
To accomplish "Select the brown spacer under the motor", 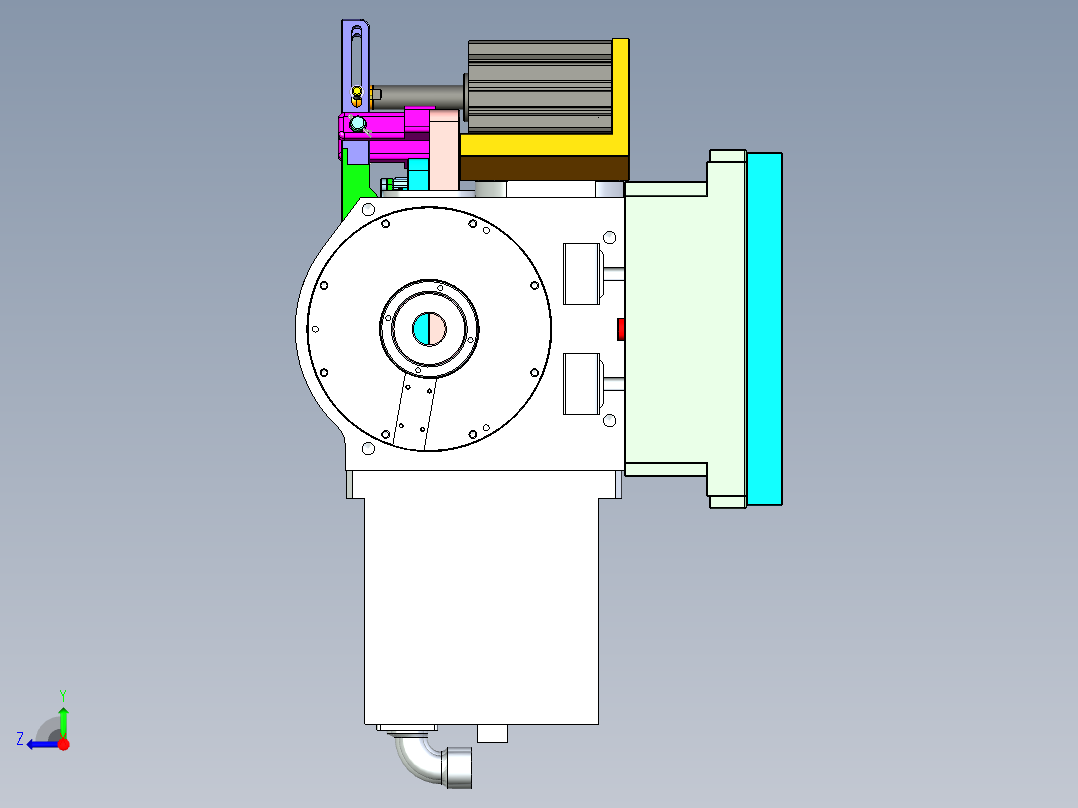I will tap(540, 168).
